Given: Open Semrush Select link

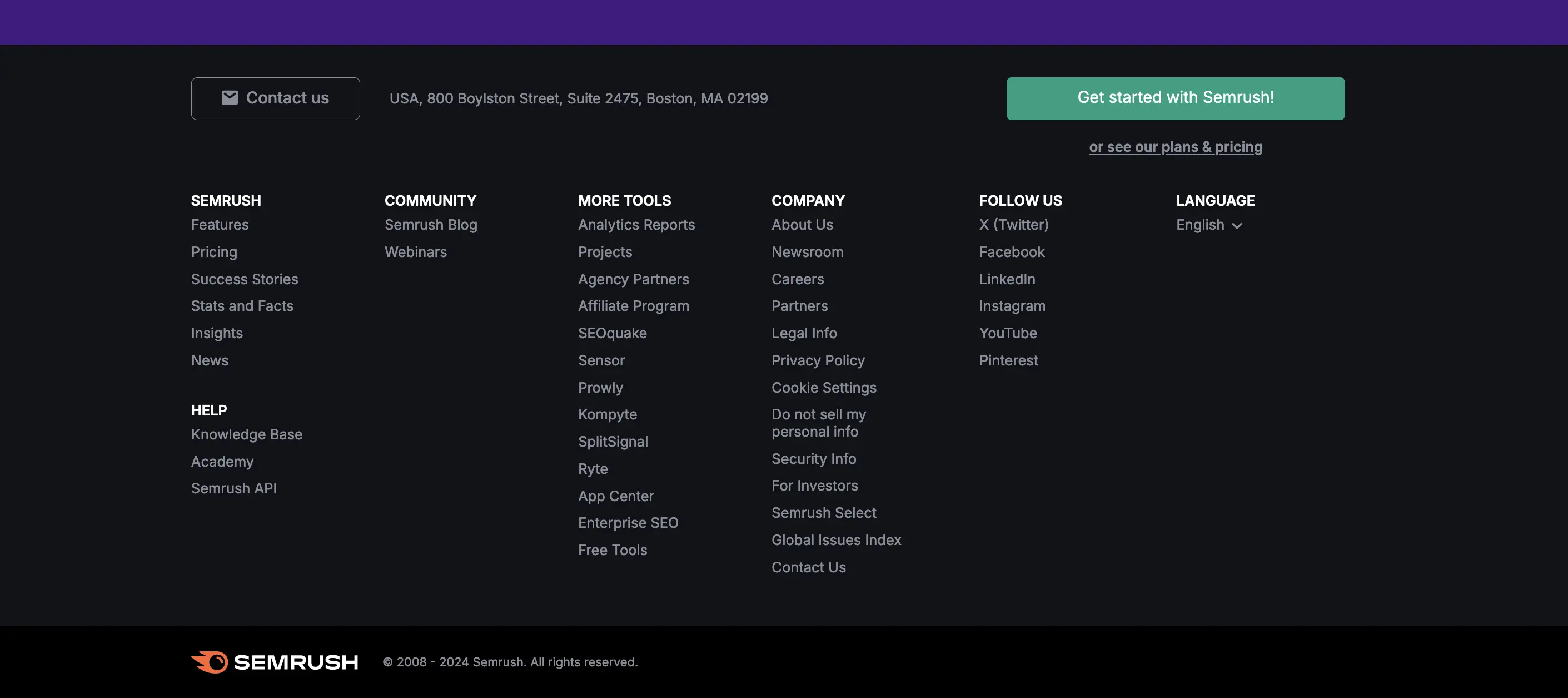Looking at the screenshot, I should 824,513.
